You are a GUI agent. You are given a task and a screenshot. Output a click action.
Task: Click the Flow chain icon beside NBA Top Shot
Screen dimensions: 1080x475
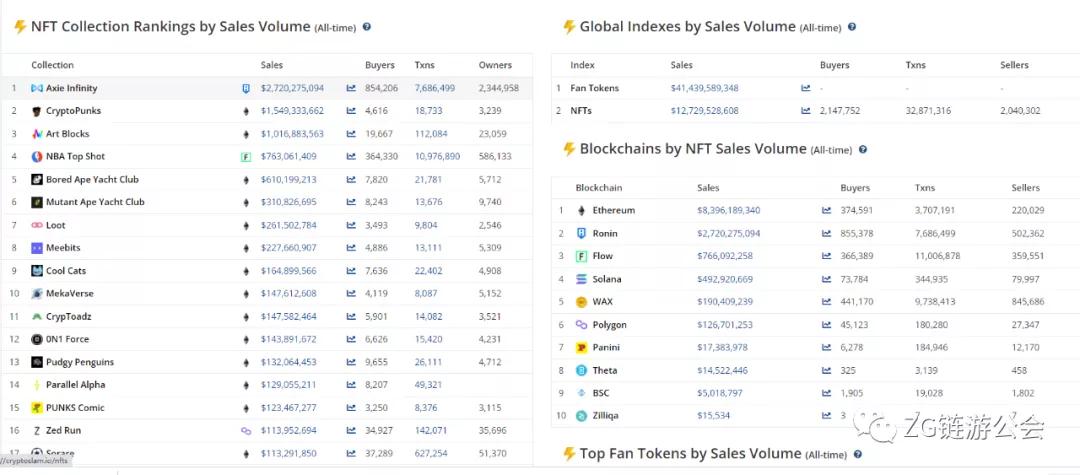tap(246, 157)
